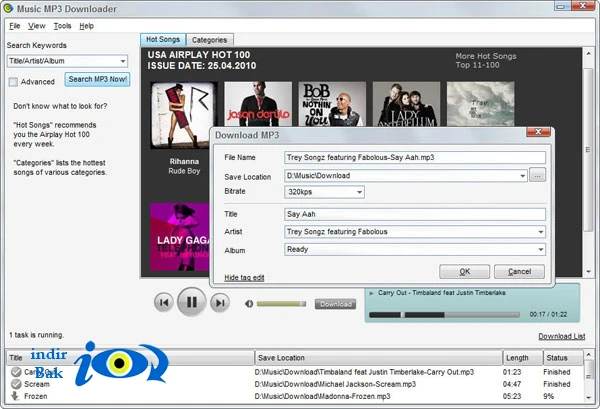Screen dimensions: 600x409
Task: Open the Help menu
Action: pyautogui.click(x=86, y=26)
